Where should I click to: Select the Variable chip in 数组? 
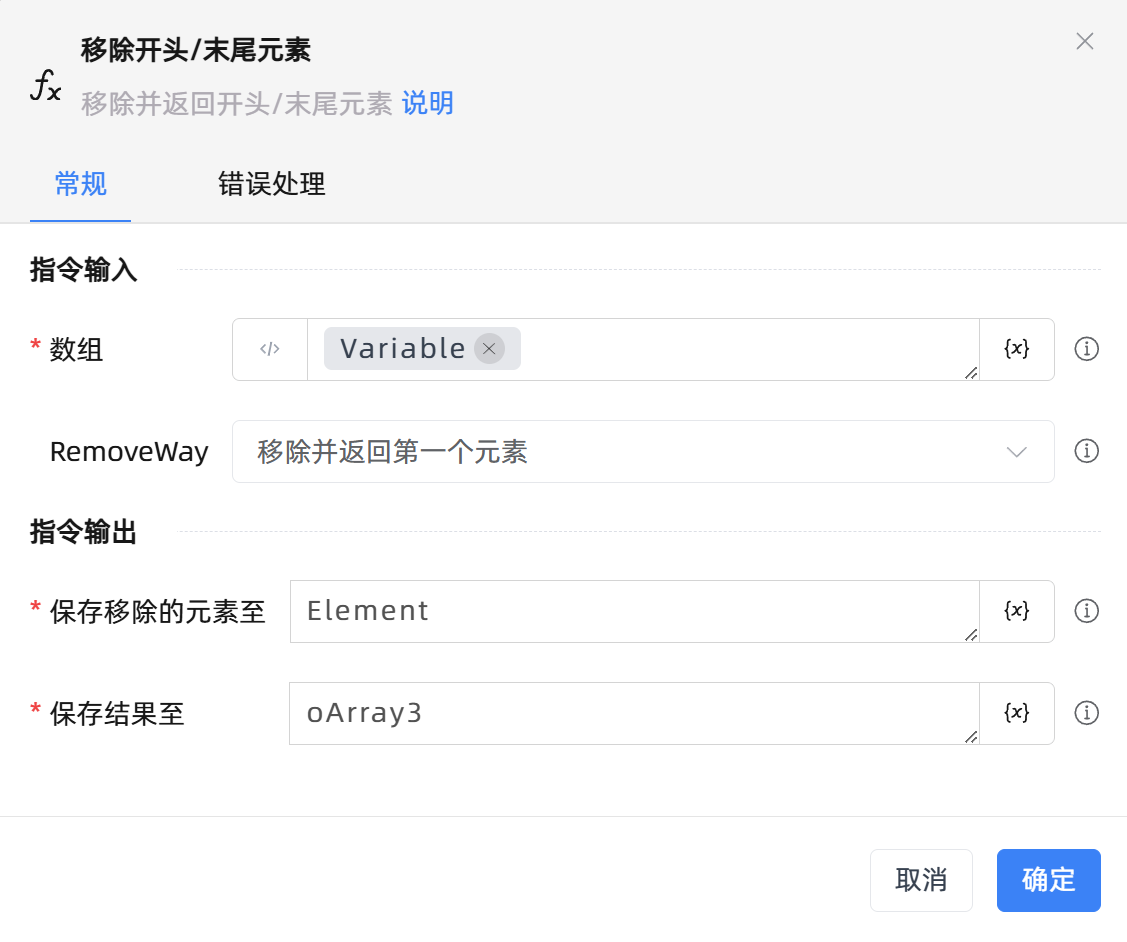tap(400, 348)
